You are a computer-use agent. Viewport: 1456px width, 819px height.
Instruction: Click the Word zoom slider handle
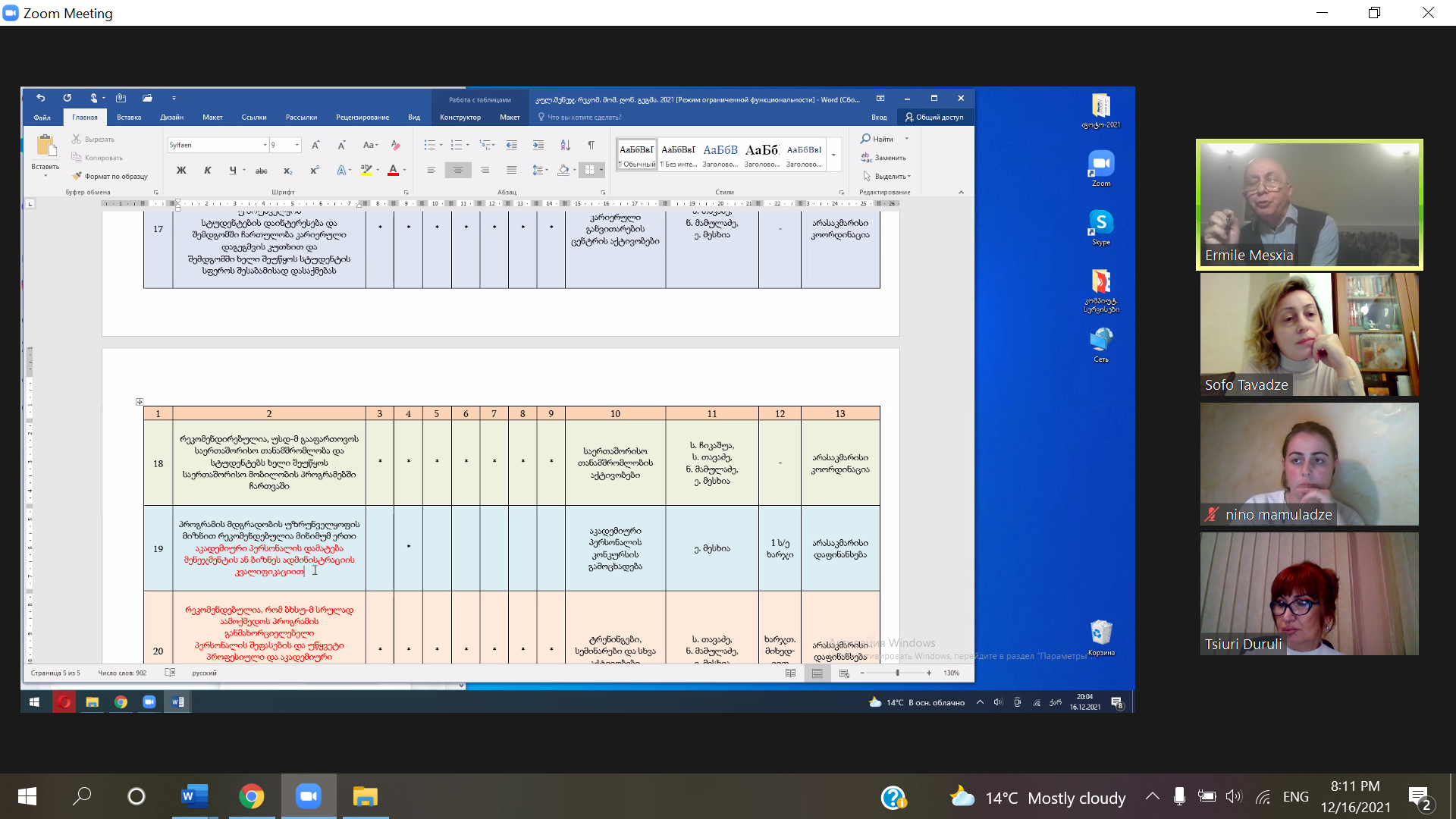[x=897, y=673]
